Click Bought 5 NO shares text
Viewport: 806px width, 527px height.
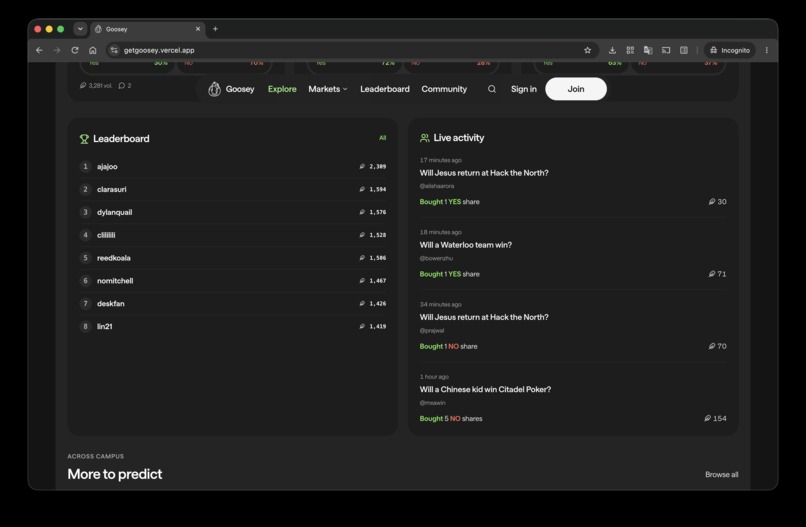click(451, 419)
